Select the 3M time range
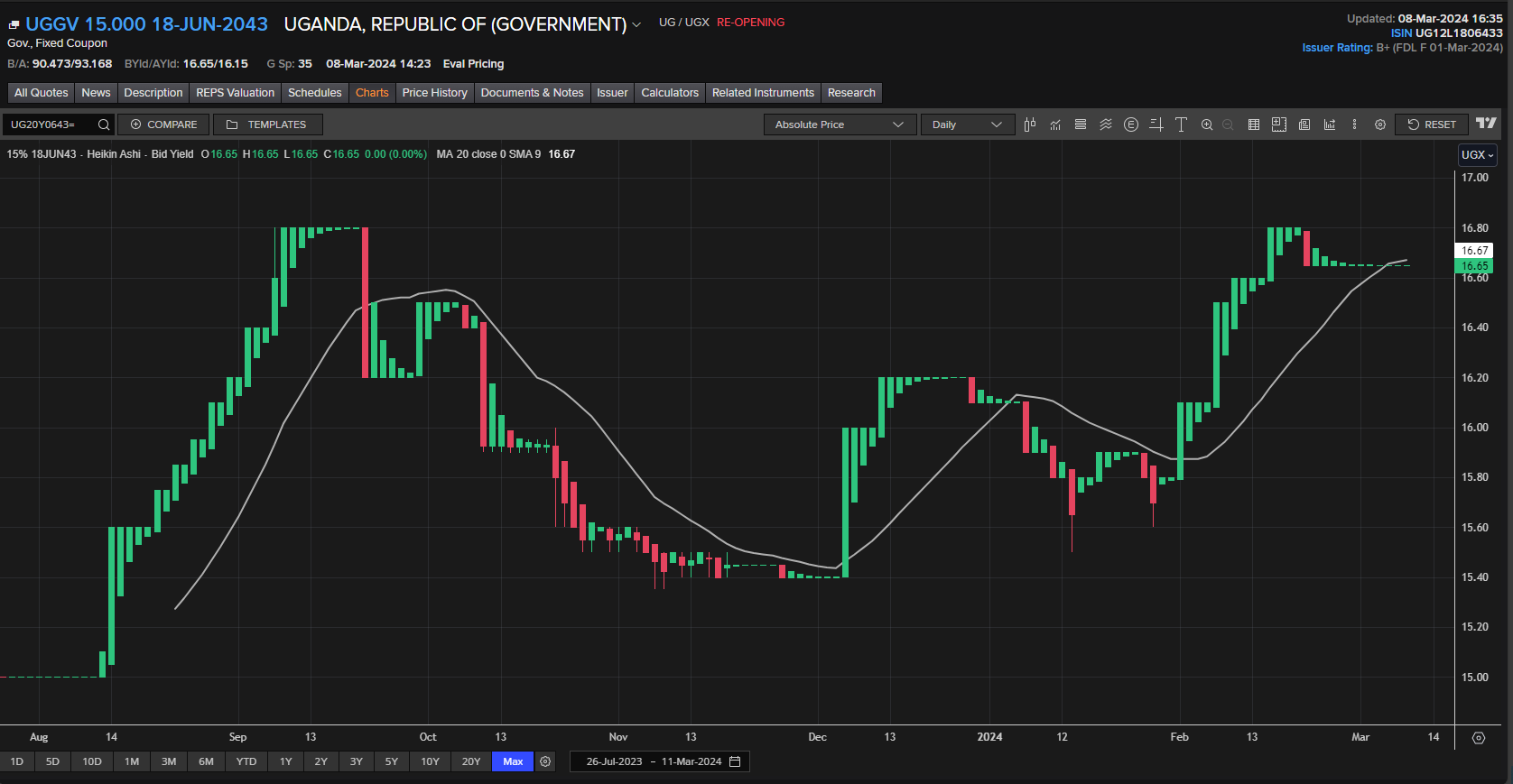Viewport: 1513px width, 784px height. (169, 761)
